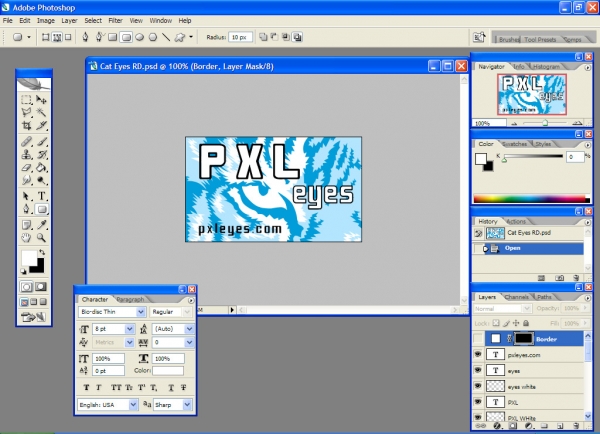Select the Magic Wand tool
Viewport: 600px width, 434px height.
pos(41,112)
